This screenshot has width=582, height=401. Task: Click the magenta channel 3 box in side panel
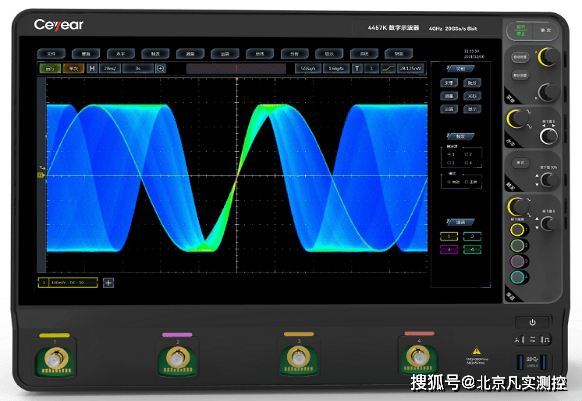tap(449, 250)
